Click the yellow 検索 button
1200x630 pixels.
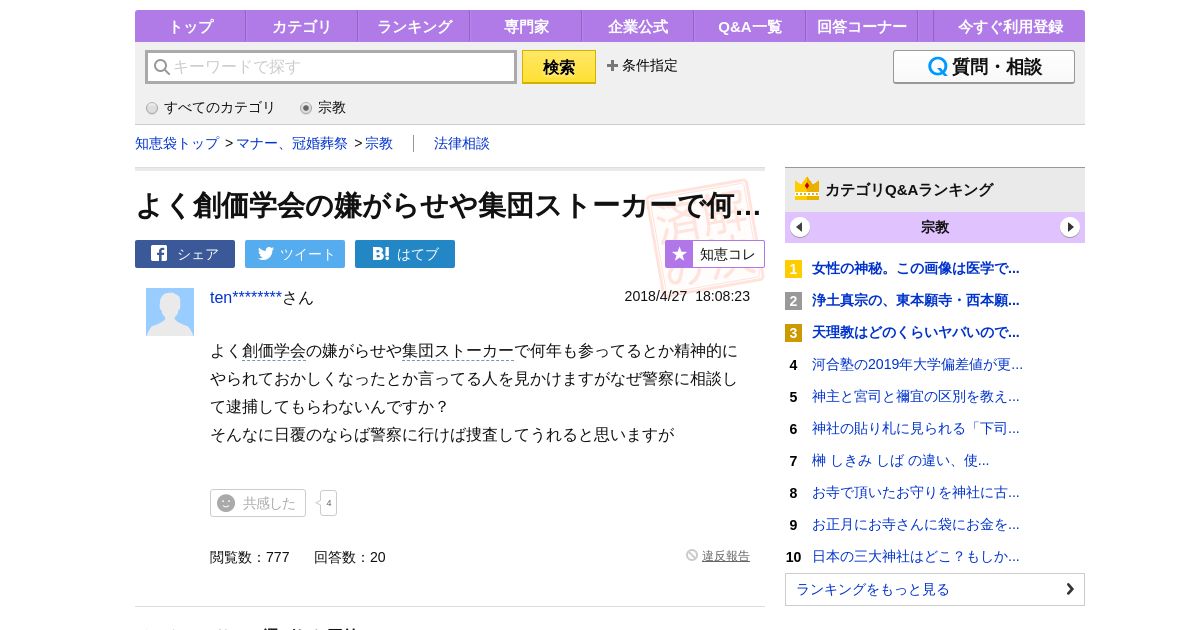point(559,67)
